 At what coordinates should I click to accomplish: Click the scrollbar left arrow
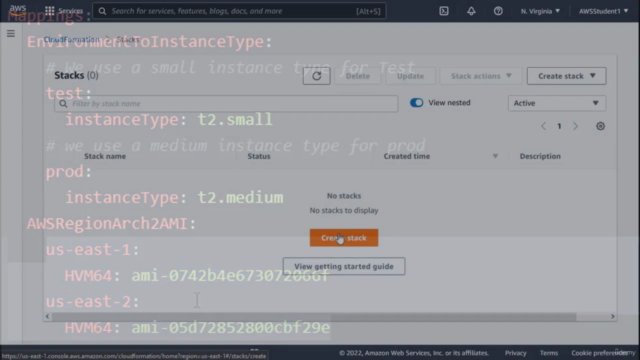coord(47,317)
